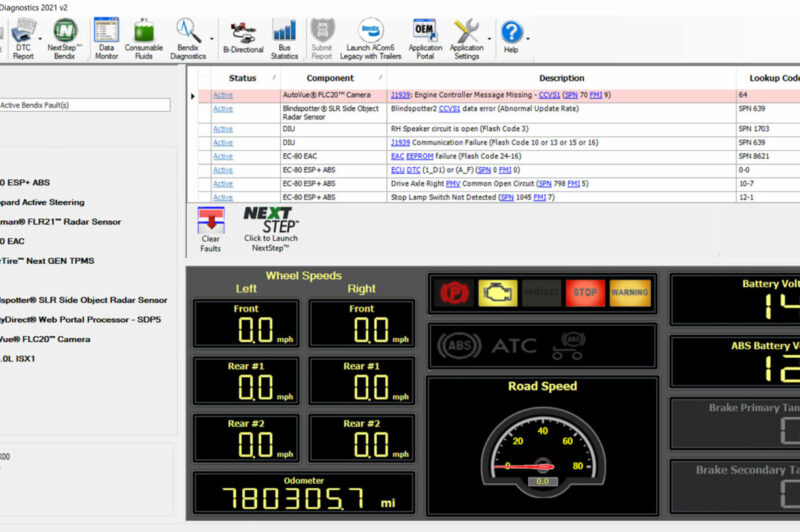The image size is (800, 532).
Task: Click Active link for AutoVue FLC20 Camera
Action: click(x=223, y=95)
